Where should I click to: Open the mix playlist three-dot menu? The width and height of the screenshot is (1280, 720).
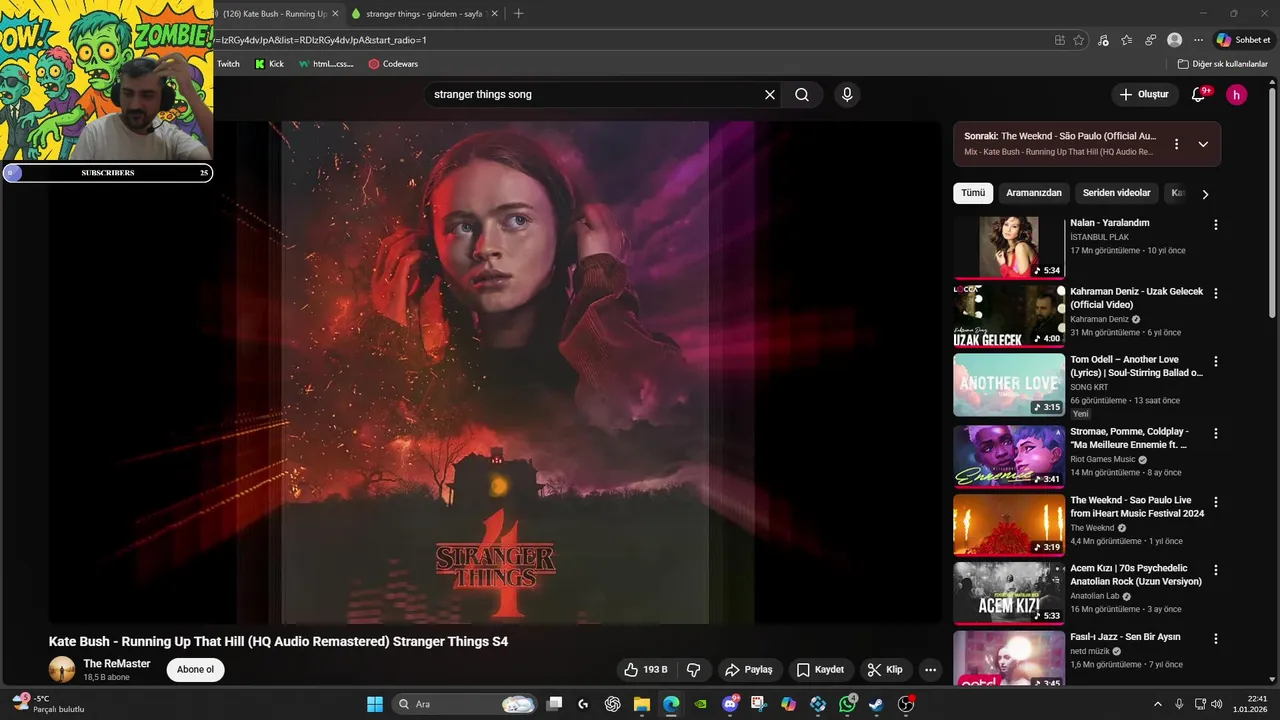point(1177,144)
